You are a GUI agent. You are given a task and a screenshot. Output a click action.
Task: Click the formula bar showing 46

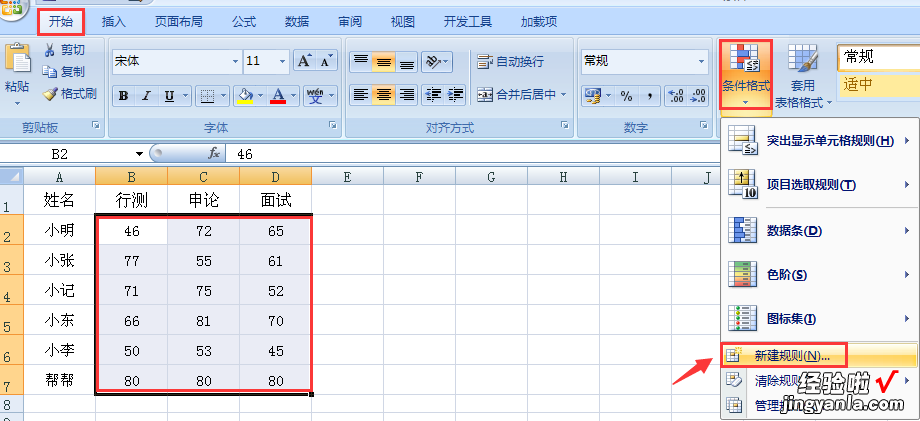click(472, 154)
